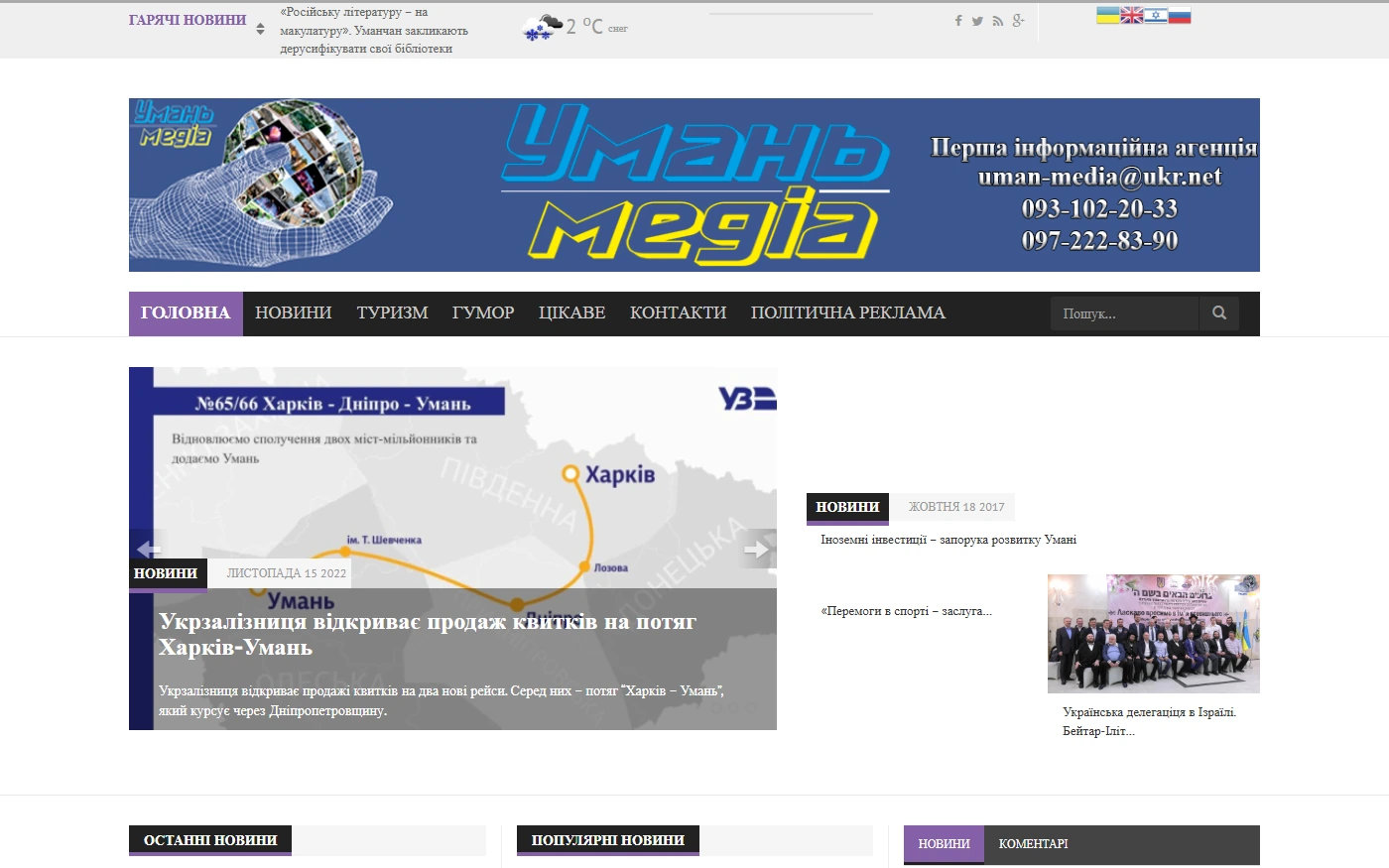This screenshot has height=868, width=1389.
Task: Click the Жовтня 18 2017 date
Action: point(956,507)
